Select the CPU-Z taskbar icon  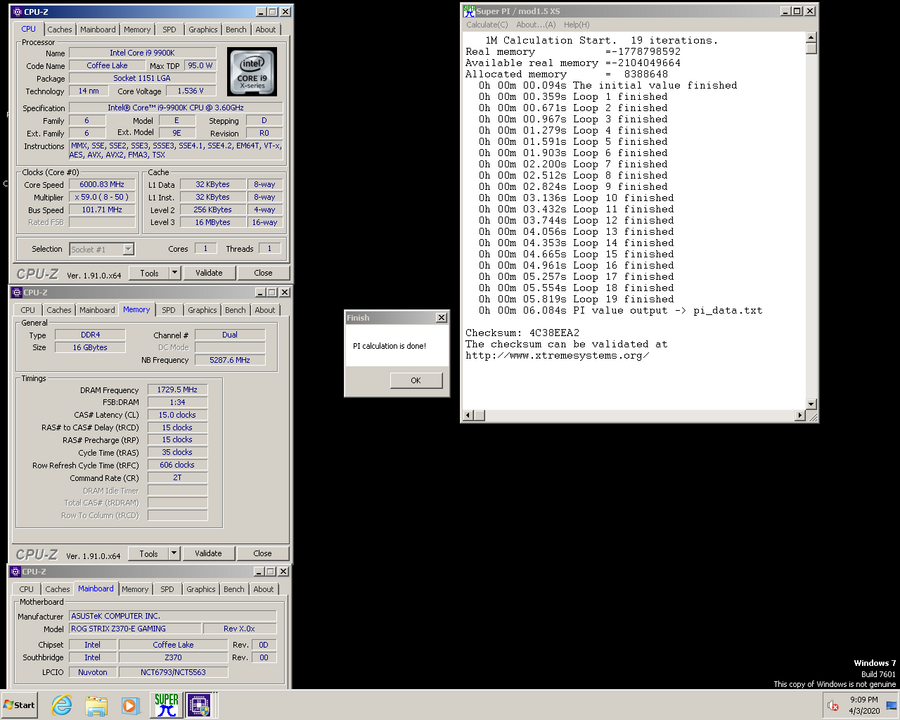click(x=200, y=704)
